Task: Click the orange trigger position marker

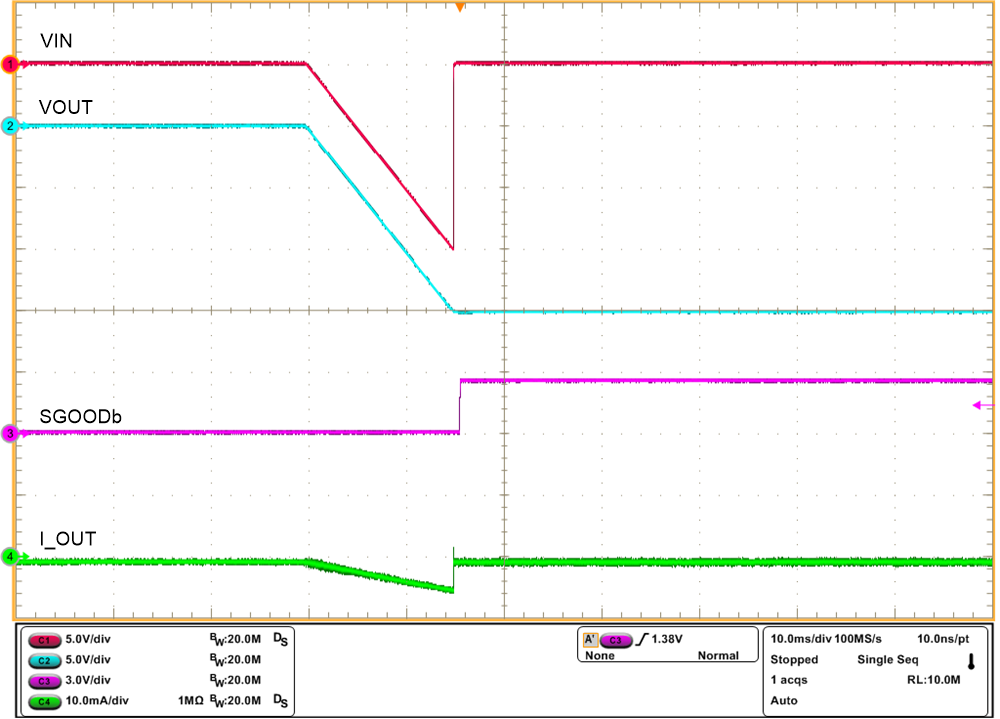Action: pos(460,8)
